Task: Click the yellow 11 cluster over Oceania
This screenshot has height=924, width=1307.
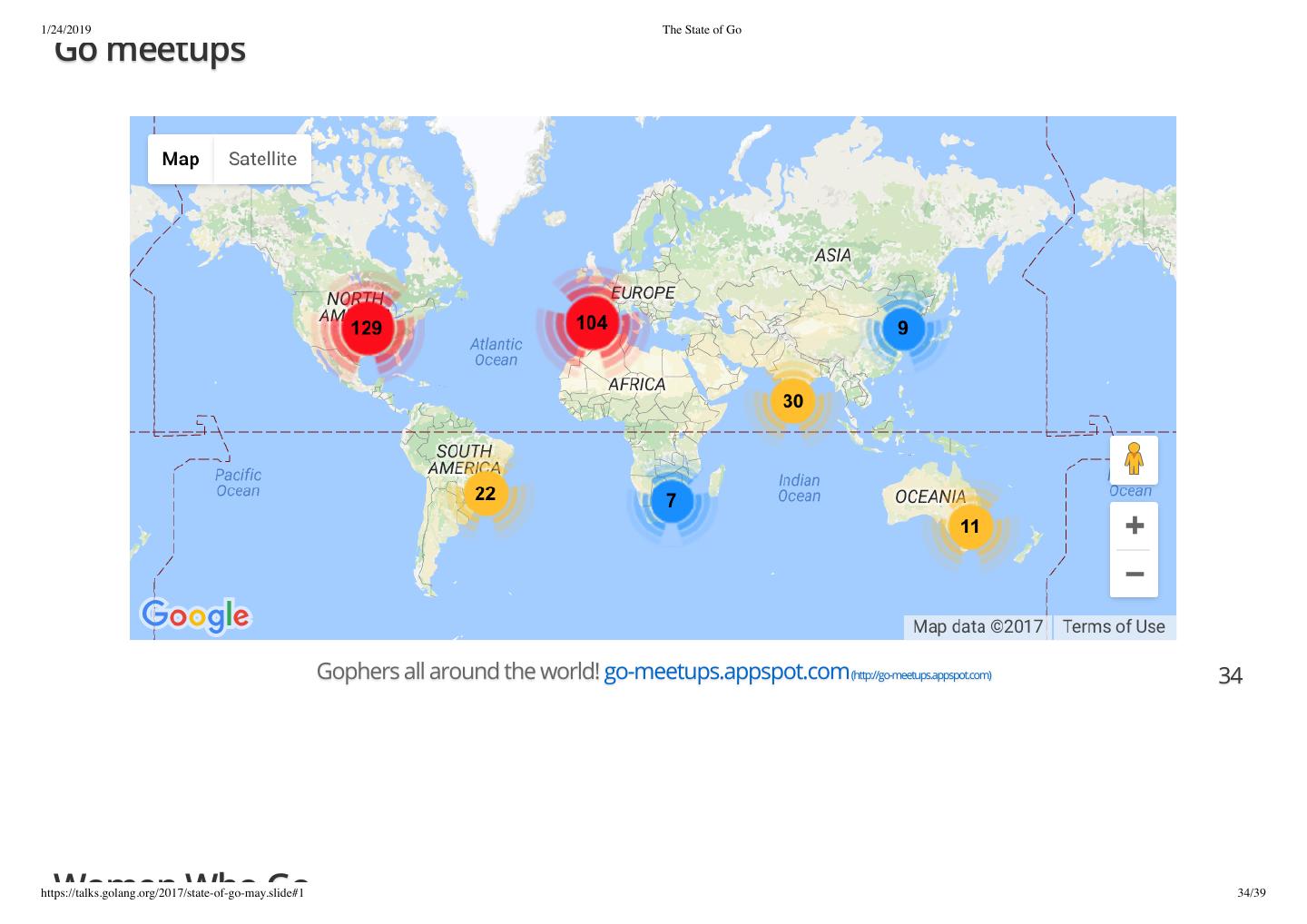Action: [969, 526]
